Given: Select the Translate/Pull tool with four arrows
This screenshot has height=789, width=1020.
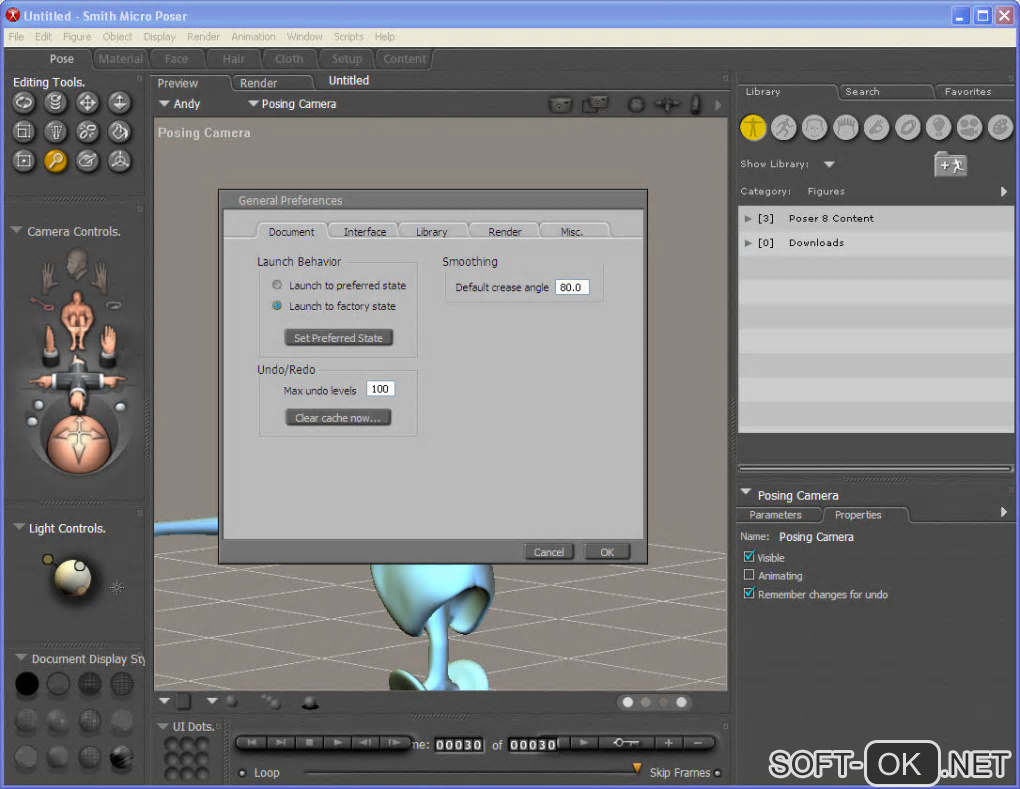Looking at the screenshot, I should click(87, 102).
